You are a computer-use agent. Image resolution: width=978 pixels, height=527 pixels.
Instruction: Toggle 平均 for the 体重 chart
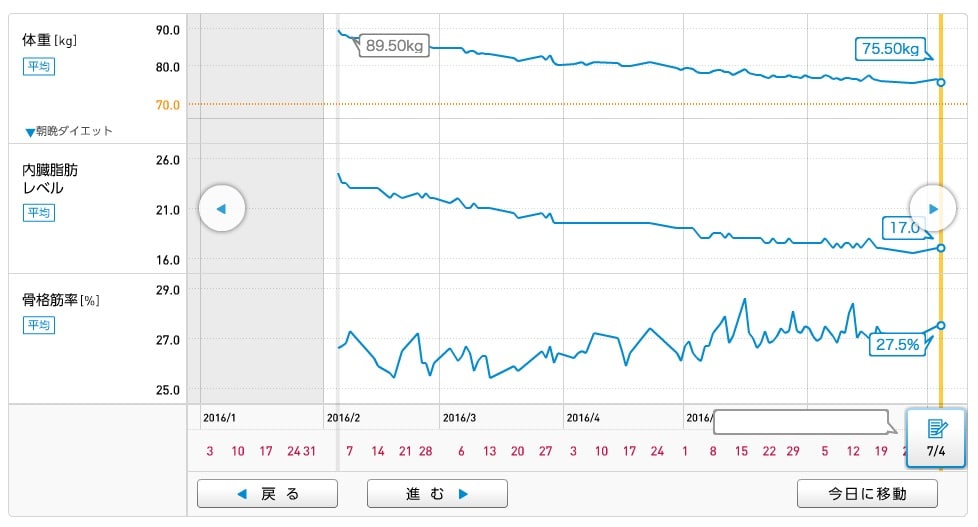pos(38,66)
